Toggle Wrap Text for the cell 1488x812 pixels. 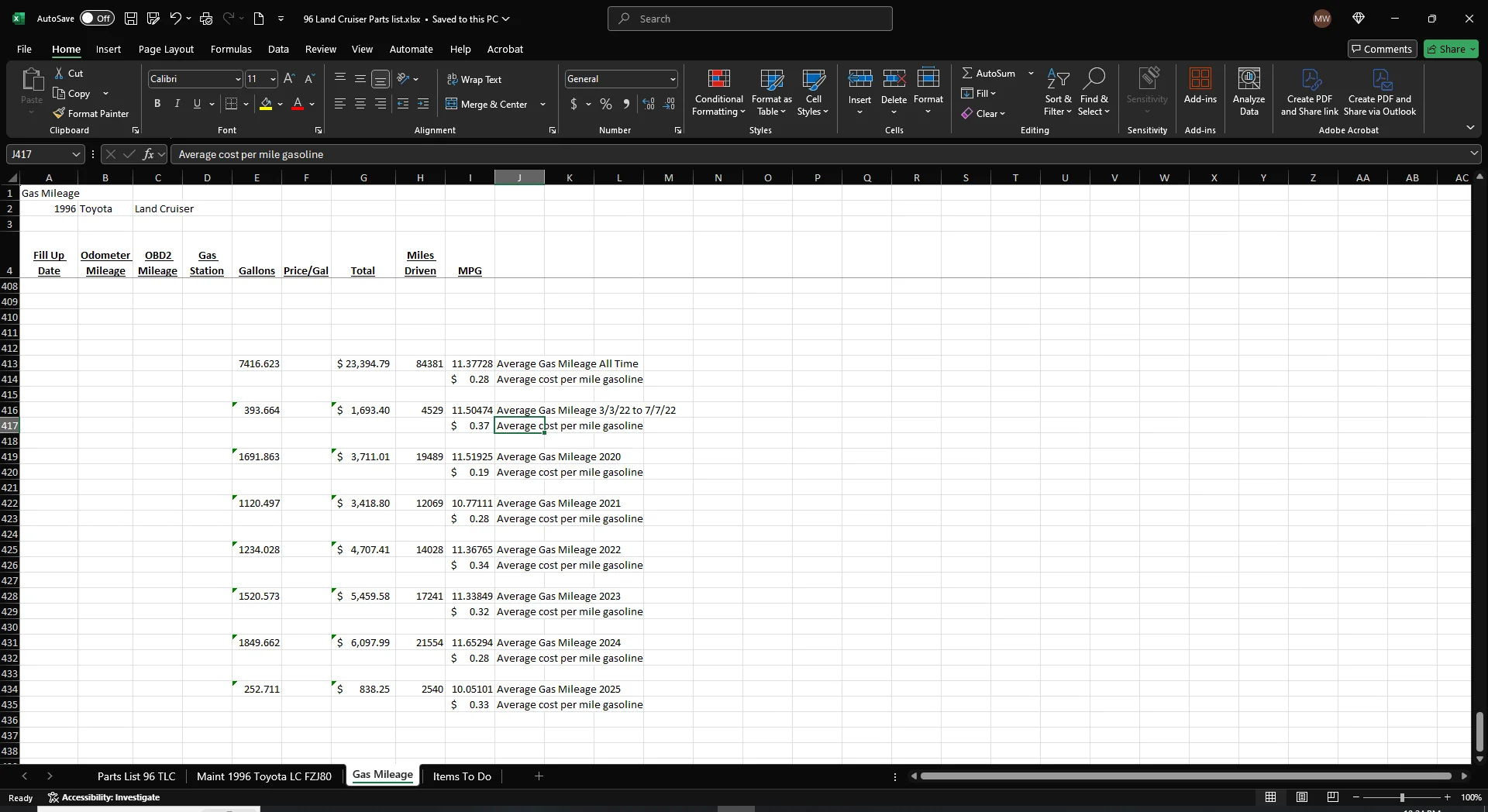474,79
